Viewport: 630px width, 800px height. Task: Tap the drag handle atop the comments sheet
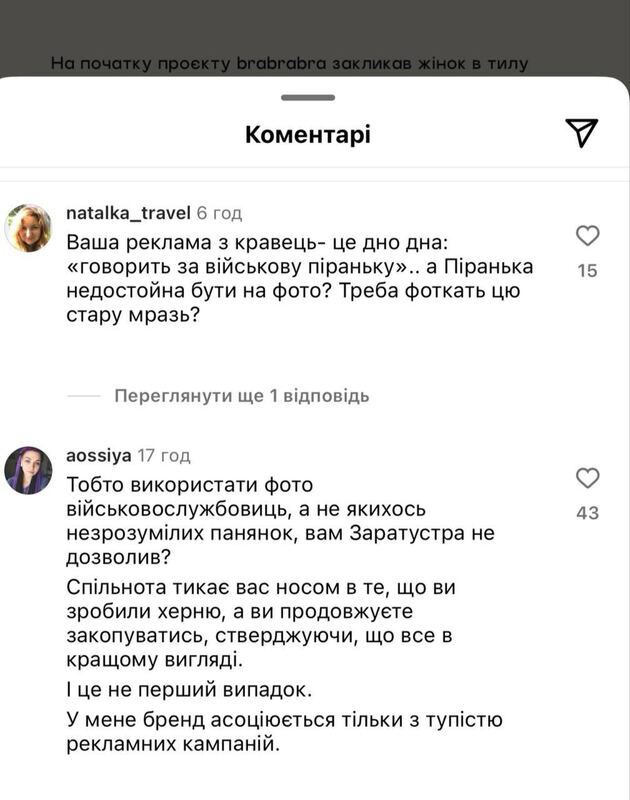click(x=307, y=97)
